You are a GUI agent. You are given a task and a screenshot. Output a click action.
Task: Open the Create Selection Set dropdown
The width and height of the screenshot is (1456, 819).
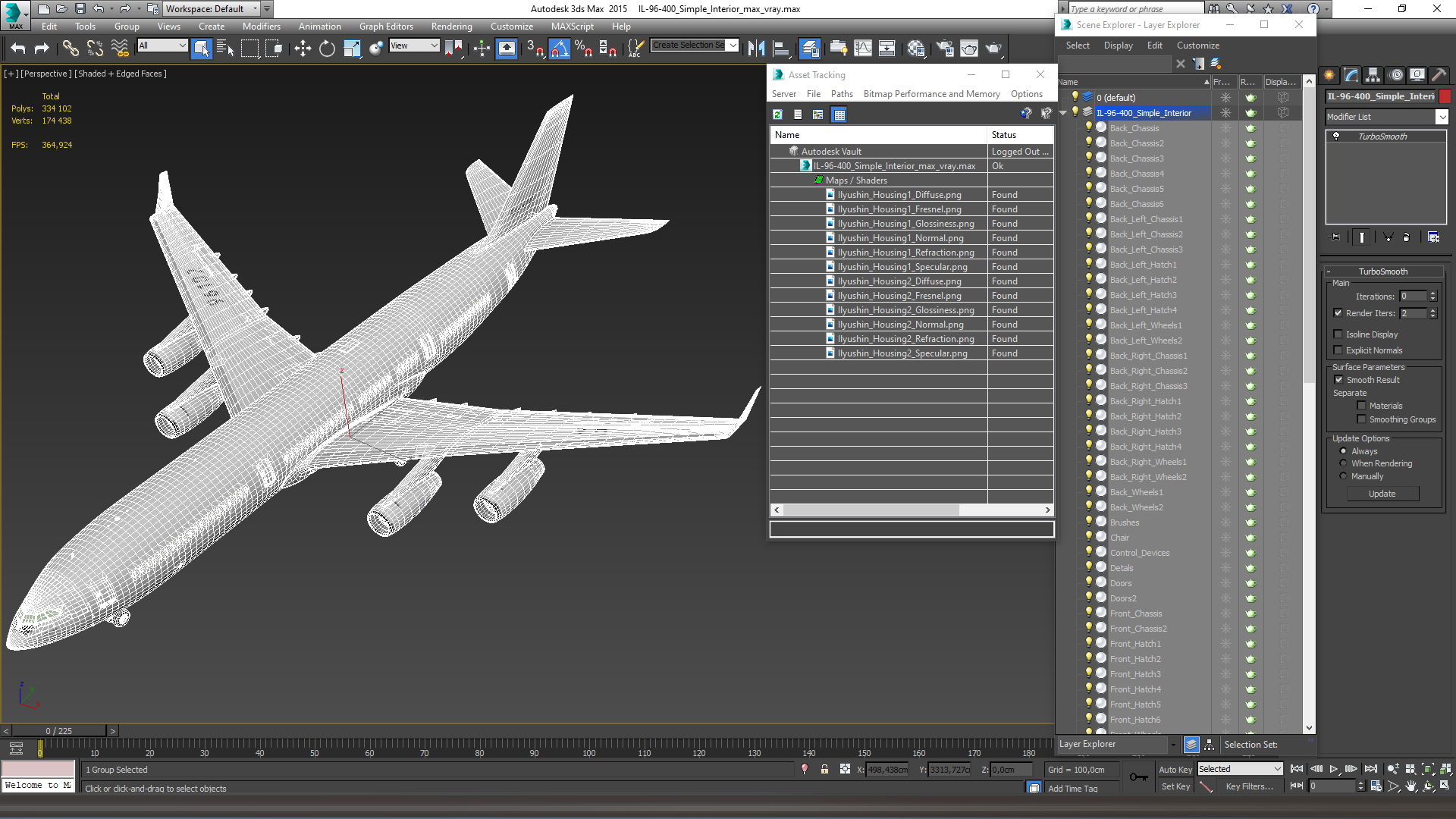733,45
